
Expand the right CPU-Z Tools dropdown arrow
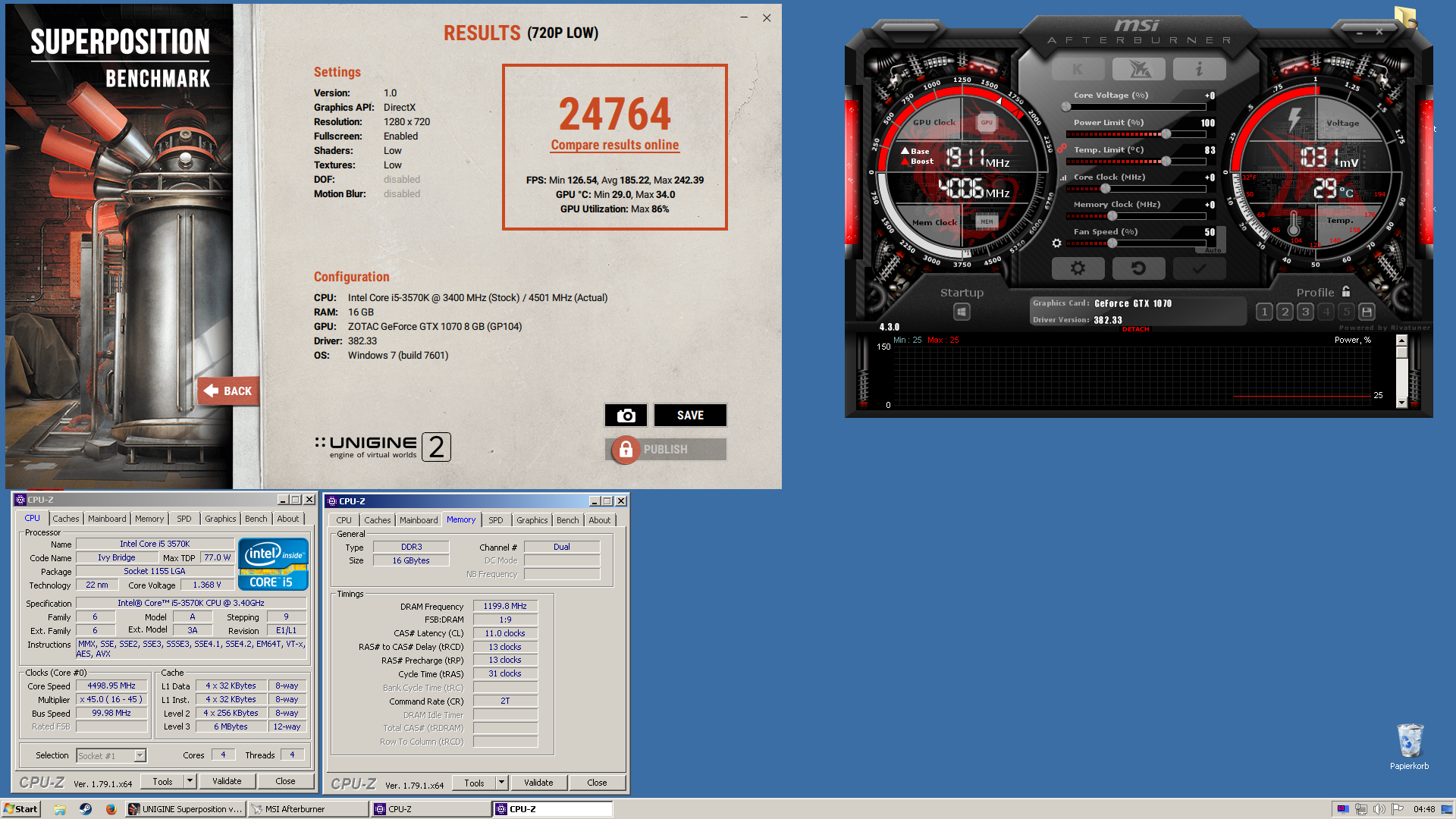(501, 783)
